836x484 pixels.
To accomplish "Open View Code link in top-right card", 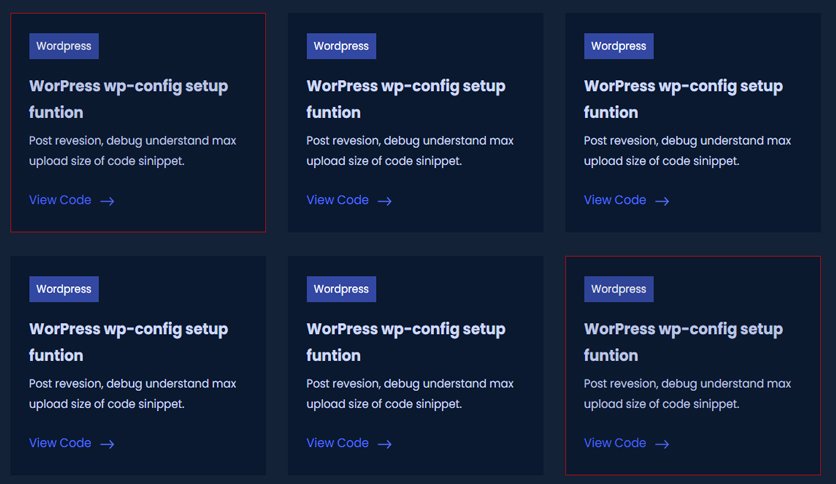I will click(x=615, y=200).
